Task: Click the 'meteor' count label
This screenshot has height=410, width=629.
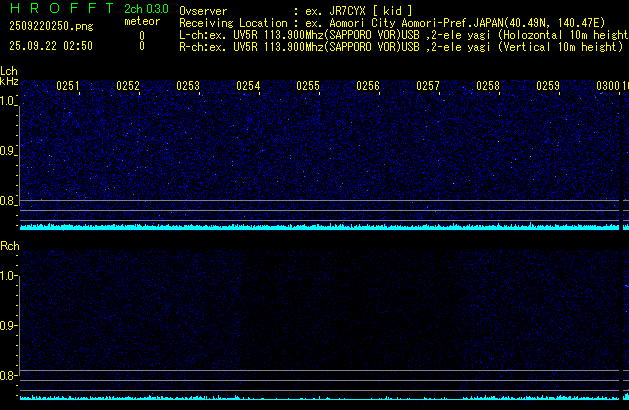Action: tap(141, 21)
